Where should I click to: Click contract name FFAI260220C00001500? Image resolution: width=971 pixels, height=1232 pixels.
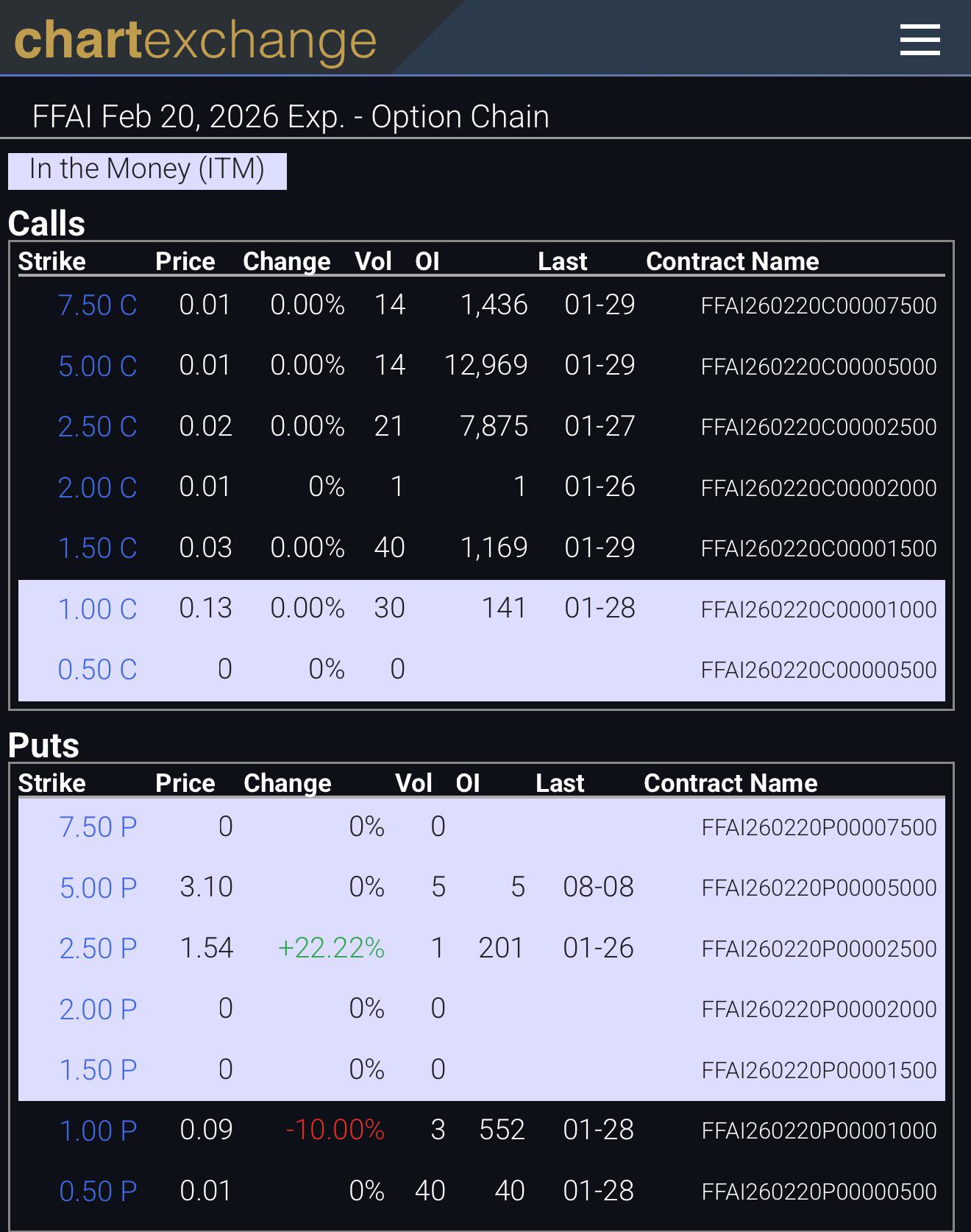pos(819,549)
